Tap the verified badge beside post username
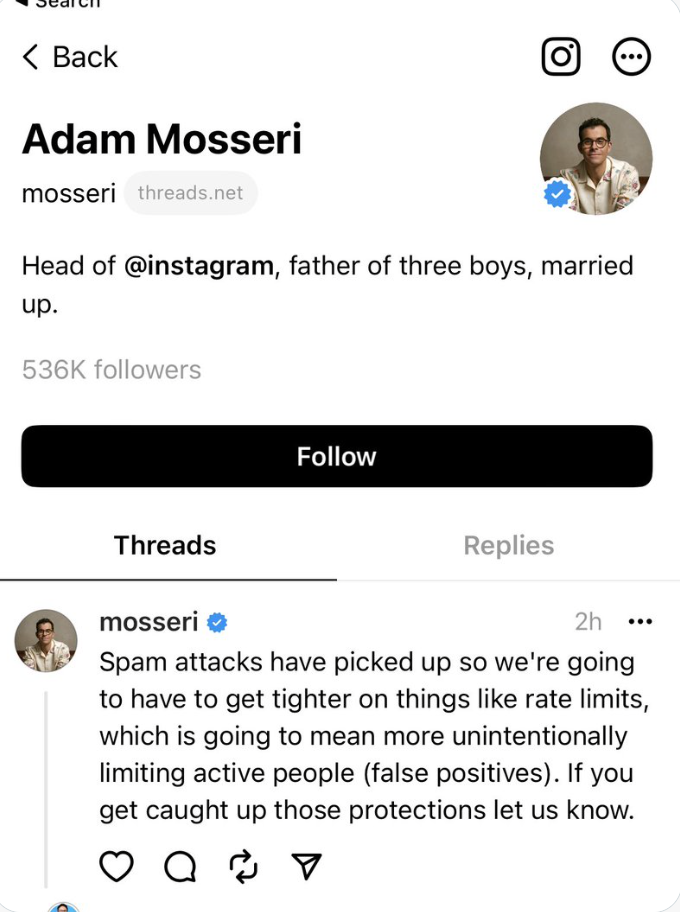 (217, 623)
